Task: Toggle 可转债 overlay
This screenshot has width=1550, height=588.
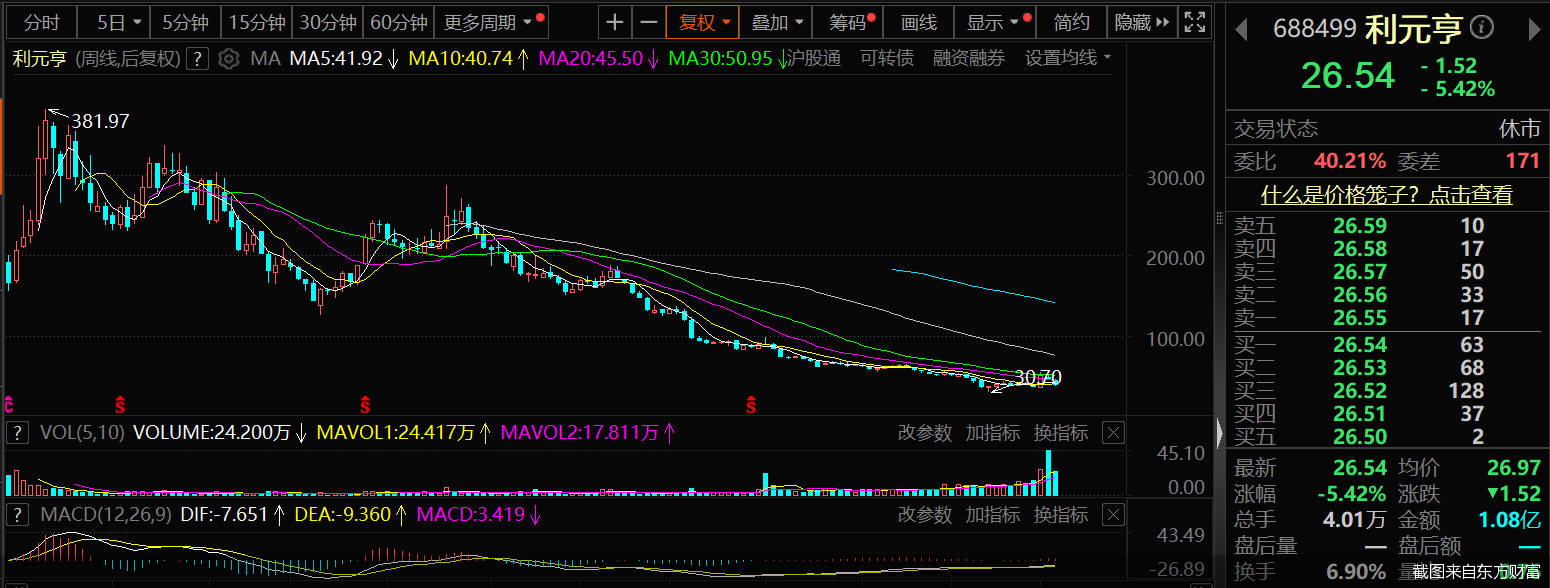Action: (887, 58)
